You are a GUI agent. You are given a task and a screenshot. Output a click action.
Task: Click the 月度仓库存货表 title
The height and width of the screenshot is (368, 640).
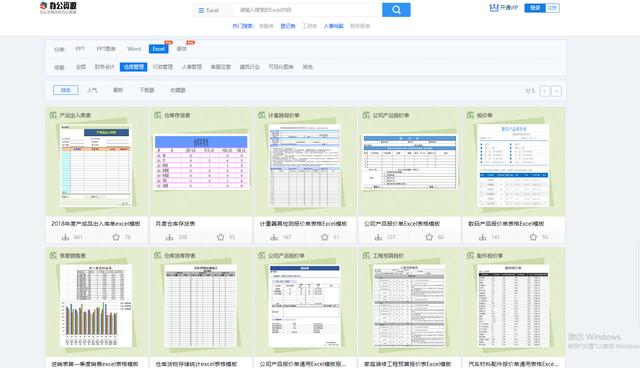175,224
